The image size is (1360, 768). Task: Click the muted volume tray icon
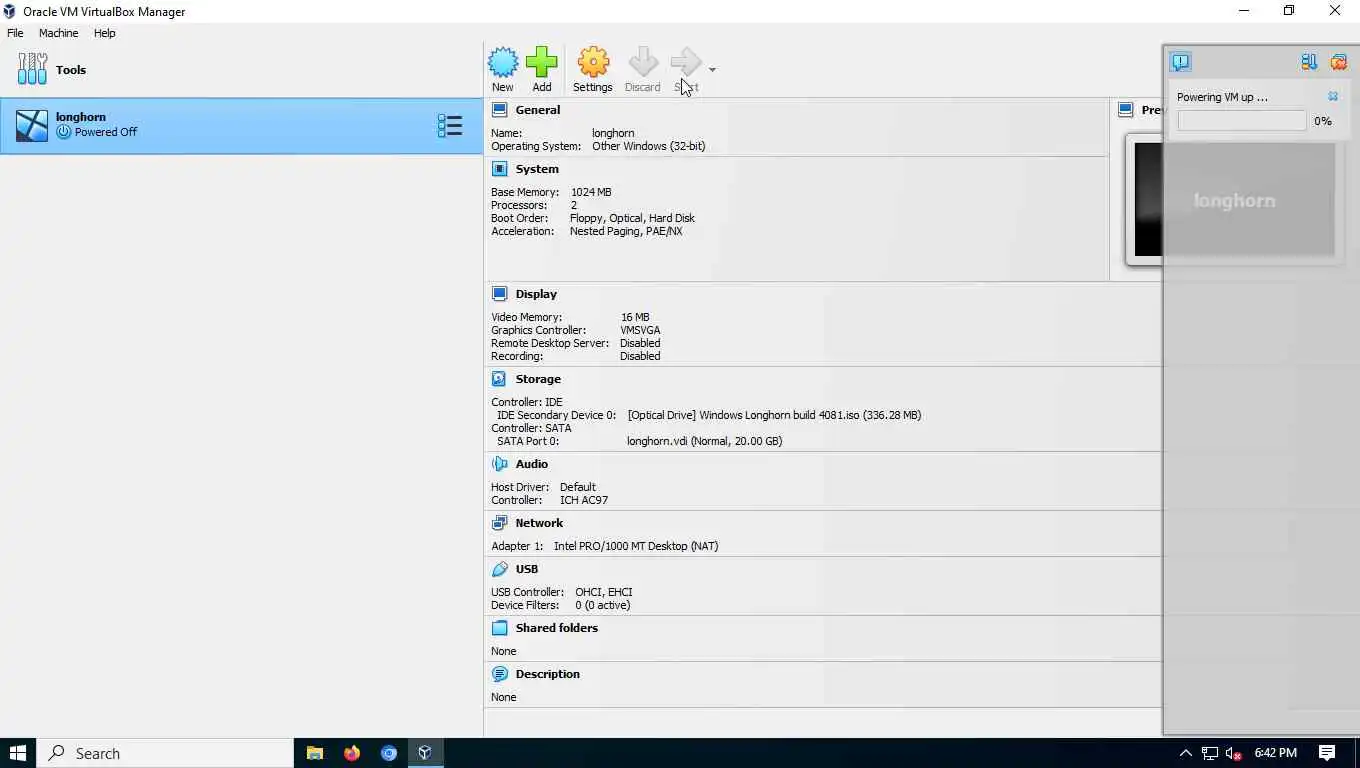(x=1234, y=753)
